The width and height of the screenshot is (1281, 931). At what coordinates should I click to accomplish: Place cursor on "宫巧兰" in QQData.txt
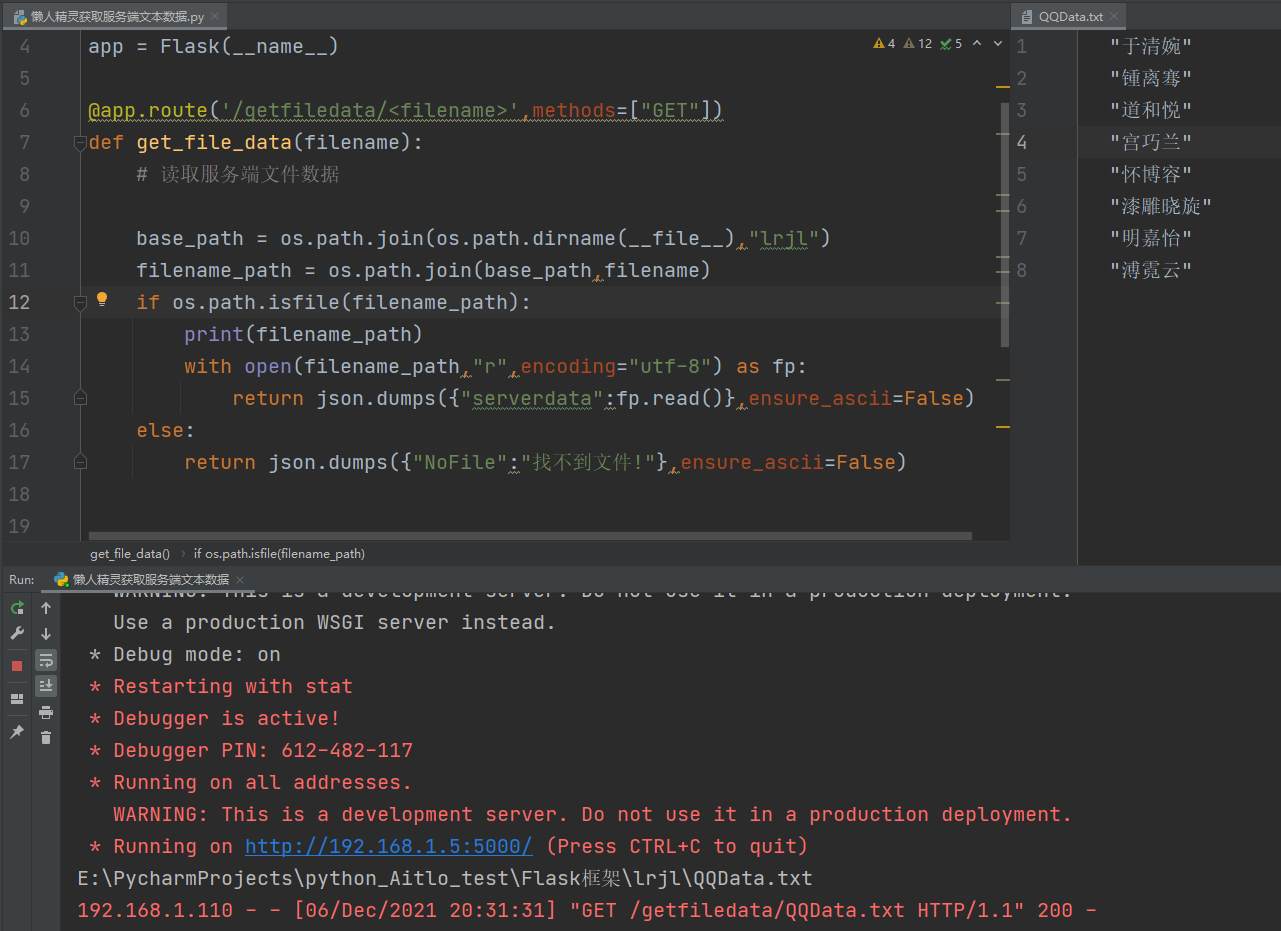[1151, 142]
